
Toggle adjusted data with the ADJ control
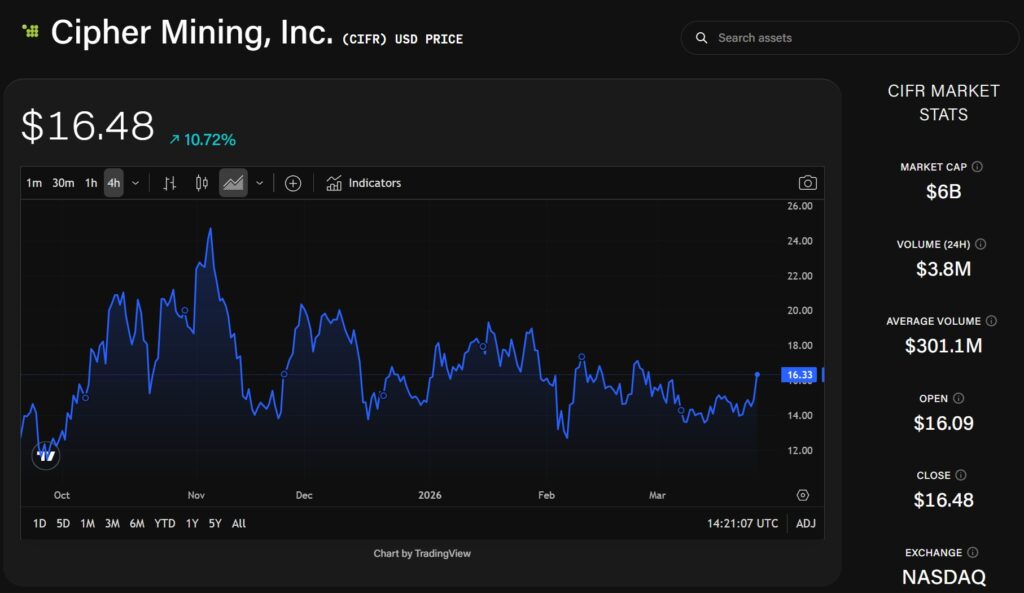point(806,523)
